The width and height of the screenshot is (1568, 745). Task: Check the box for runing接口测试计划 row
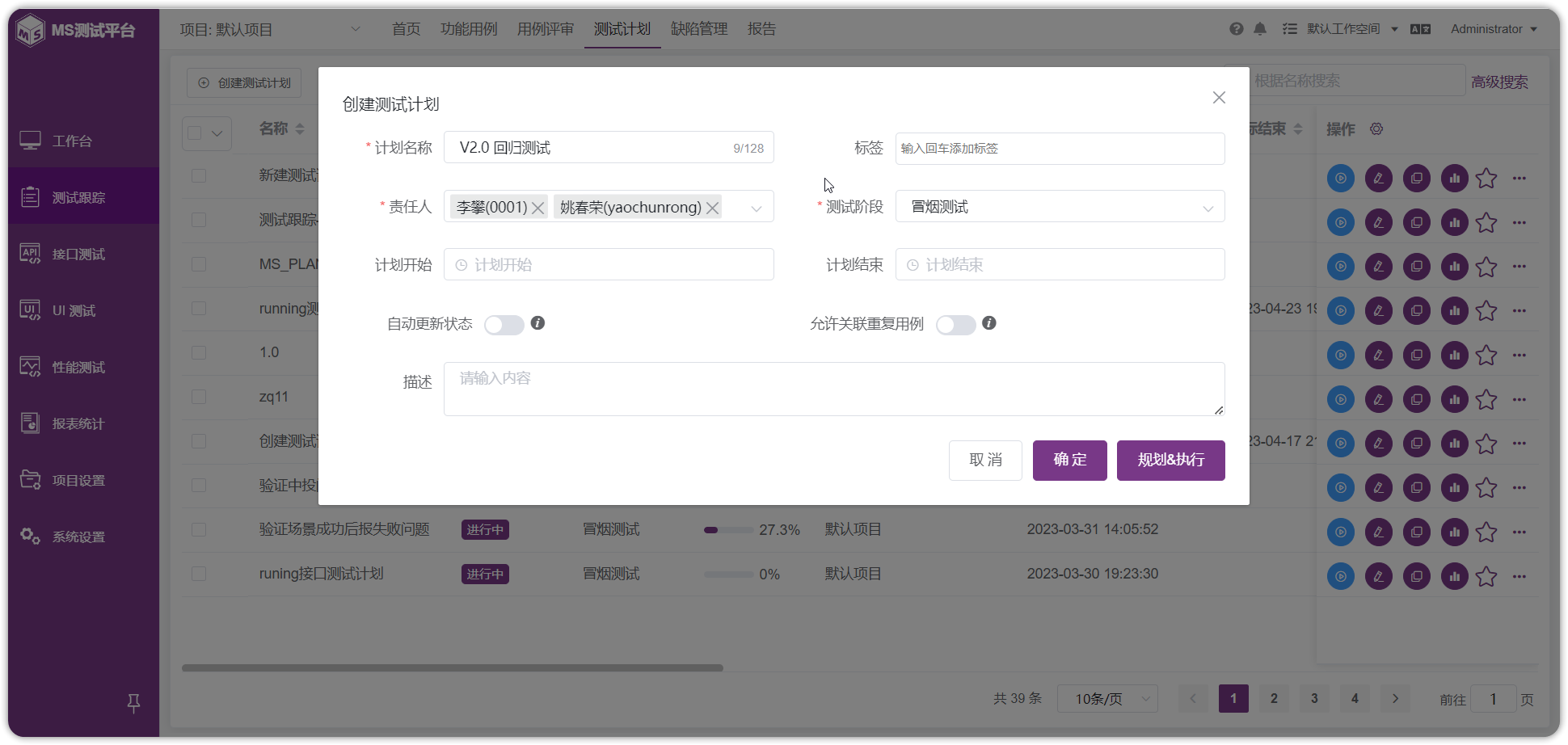click(199, 575)
